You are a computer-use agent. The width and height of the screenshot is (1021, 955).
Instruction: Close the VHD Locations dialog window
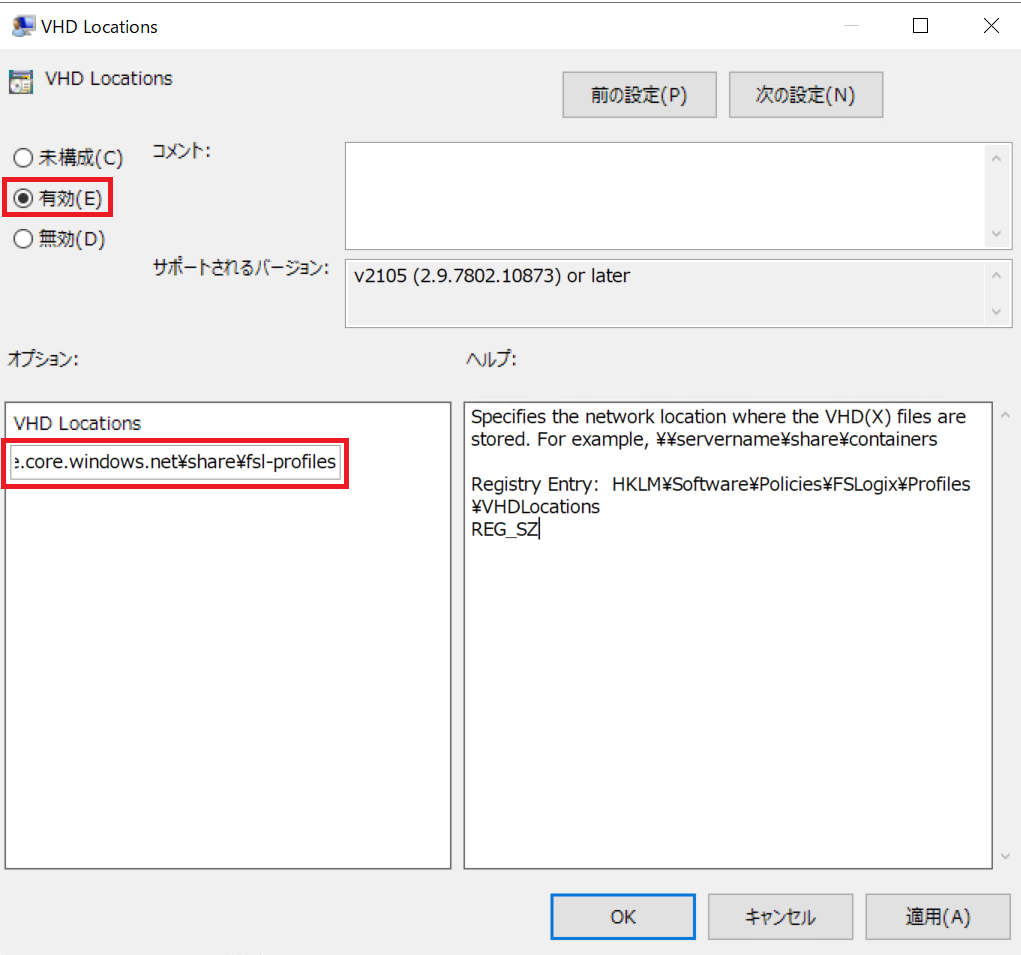coord(991,26)
